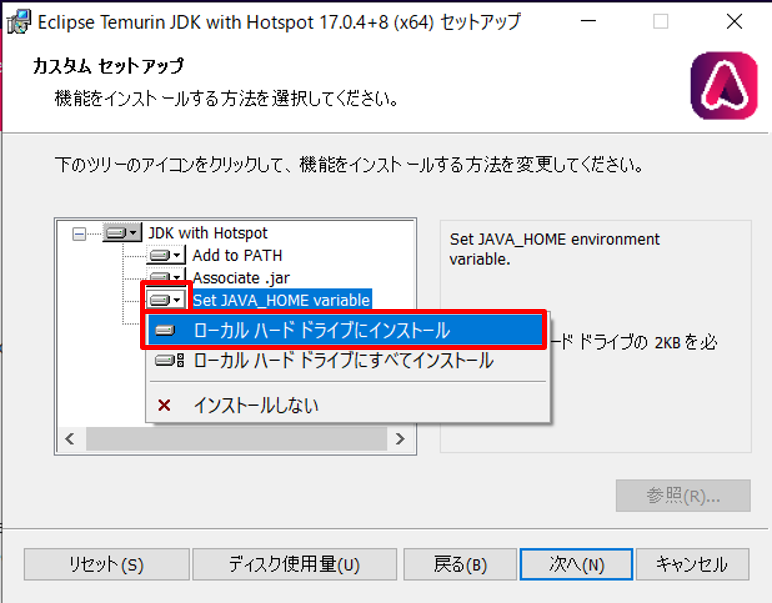The image size is (772, 603).
Task: Click the Adoptium logo in header
Action: [724, 86]
